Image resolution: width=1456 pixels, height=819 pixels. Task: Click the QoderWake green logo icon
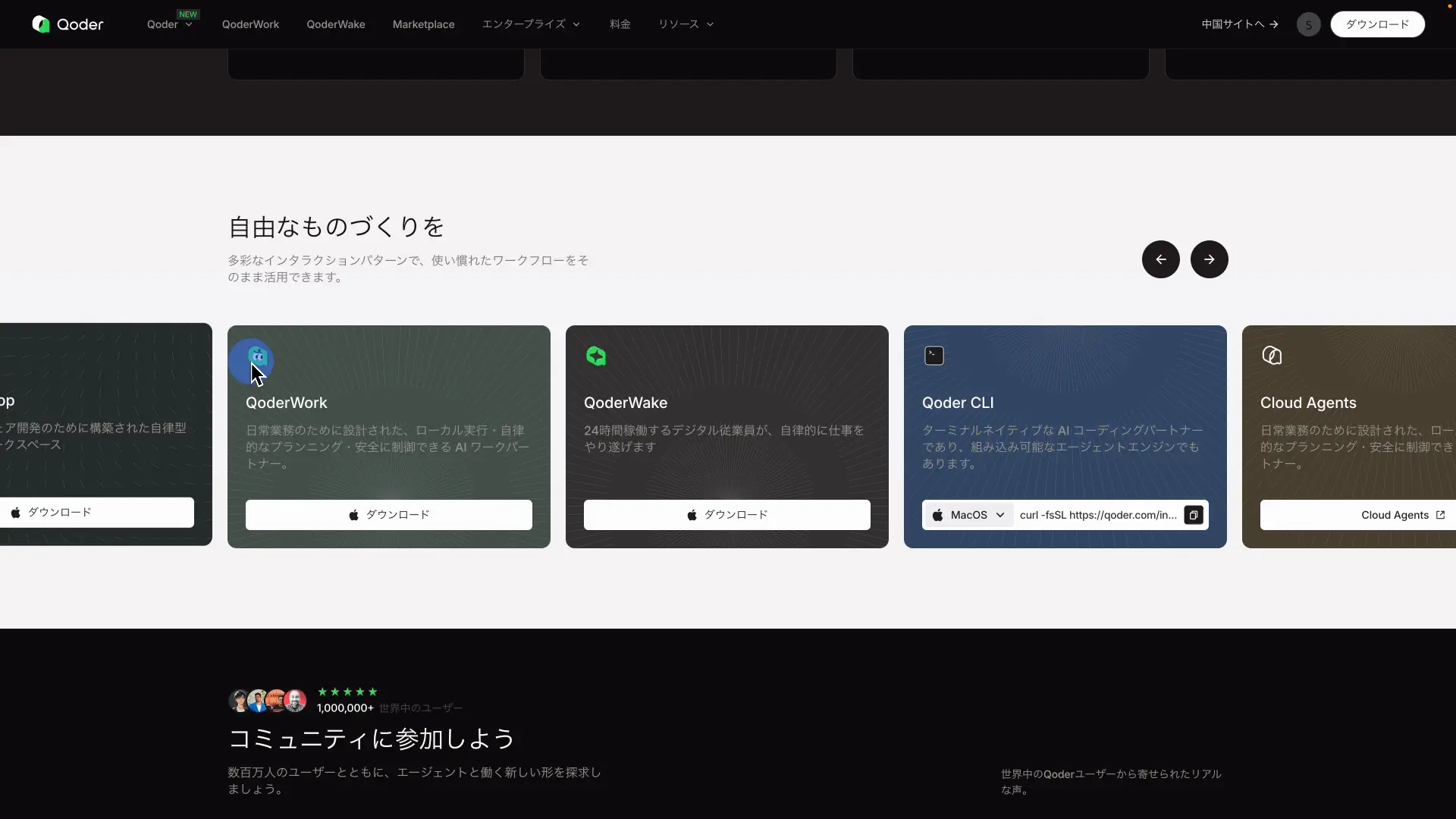pyautogui.click(x=596, y=356)
